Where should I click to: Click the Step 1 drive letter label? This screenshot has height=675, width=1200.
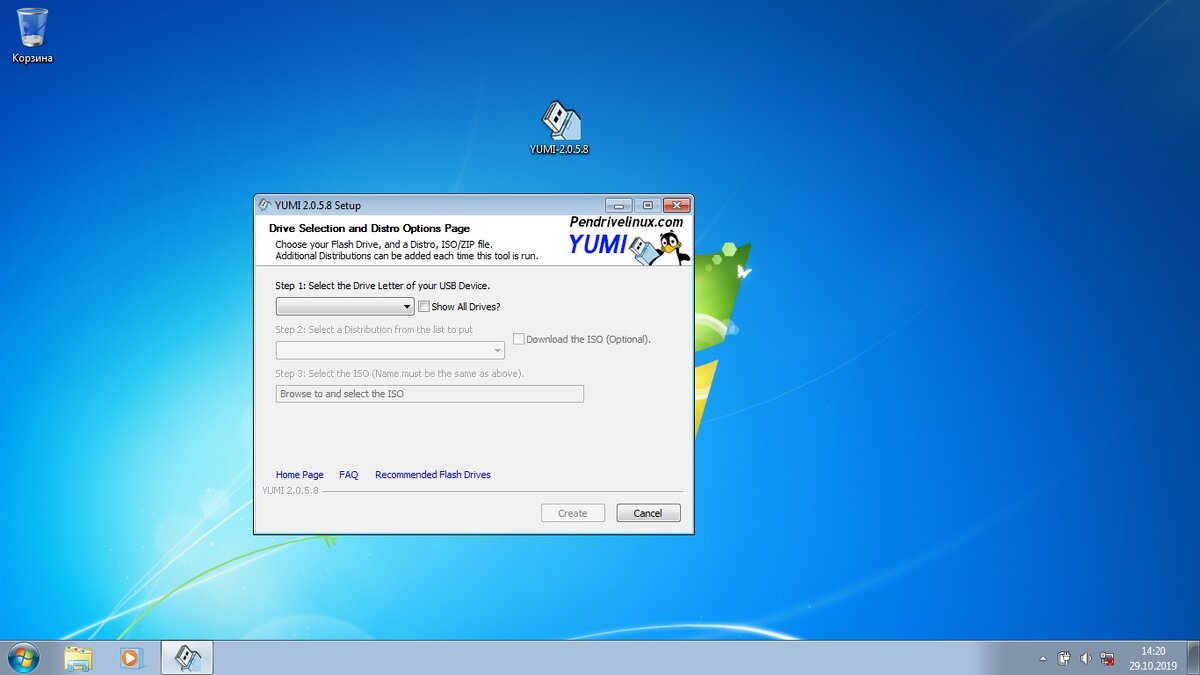click(x=383, y=286)
